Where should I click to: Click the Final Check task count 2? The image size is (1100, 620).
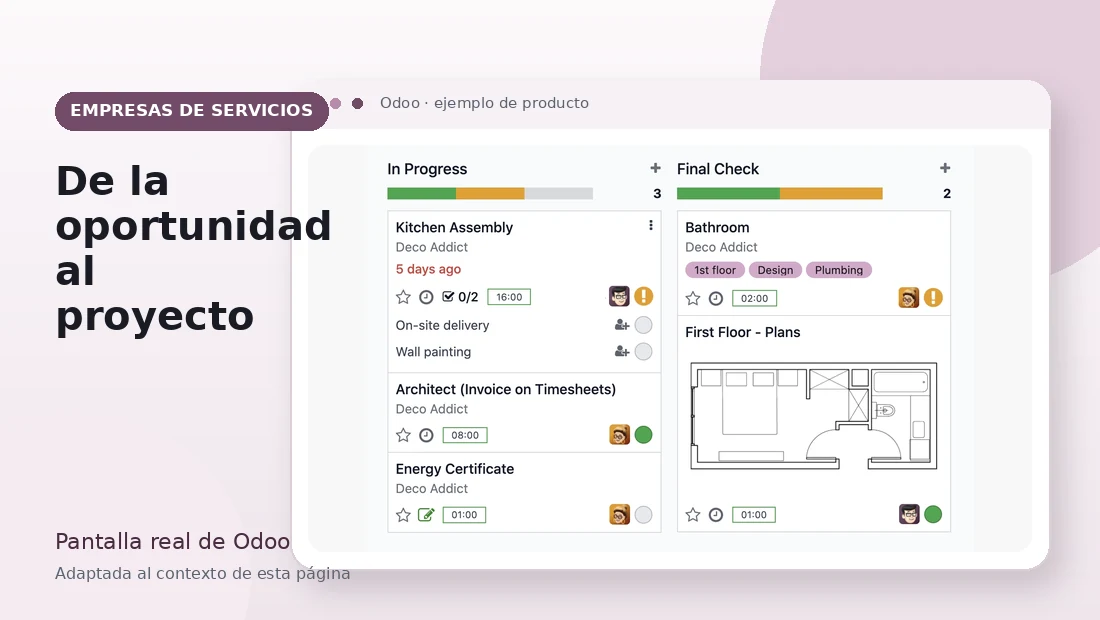(x=947, y=194)
